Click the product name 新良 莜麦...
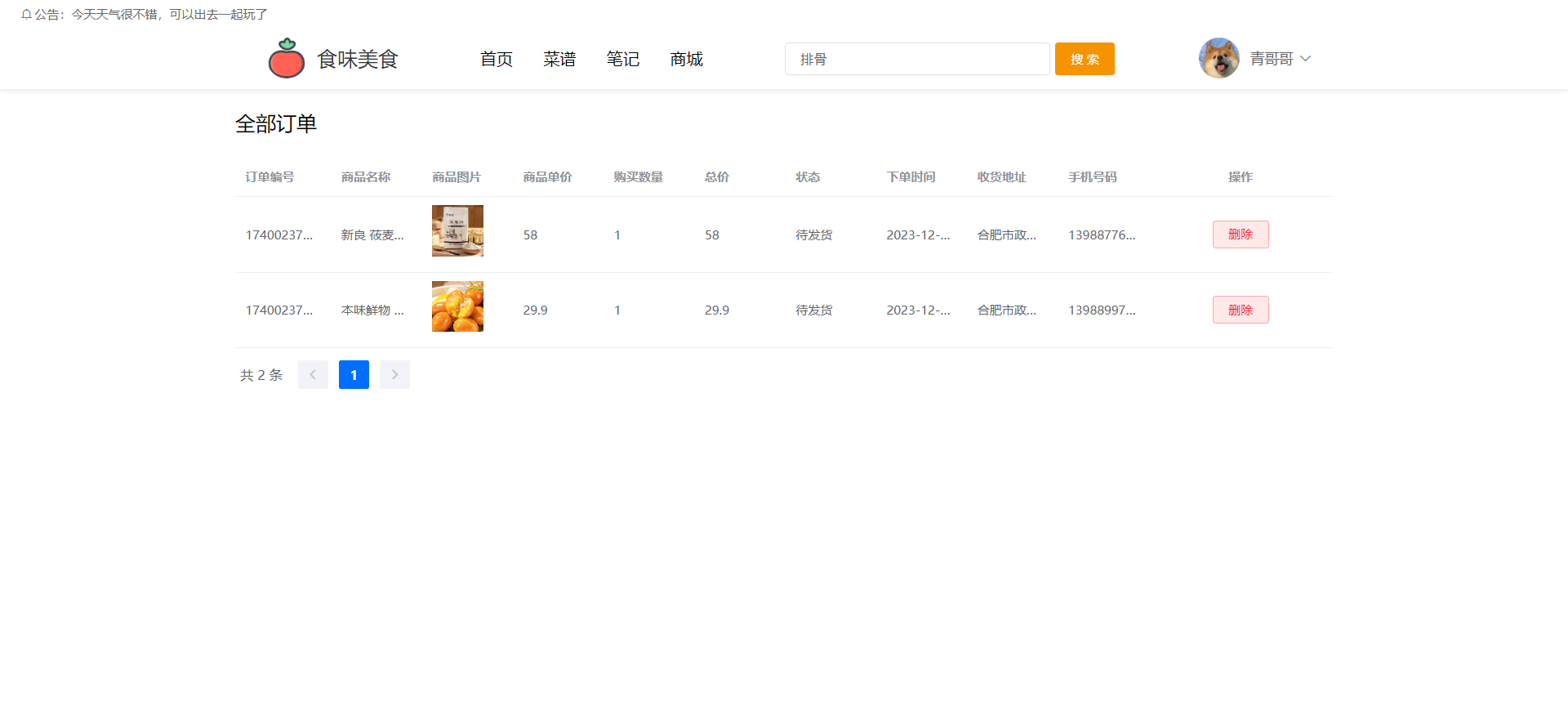This screenshot has width=1568, height=719. pyautogui.click(x=372, y=235)
